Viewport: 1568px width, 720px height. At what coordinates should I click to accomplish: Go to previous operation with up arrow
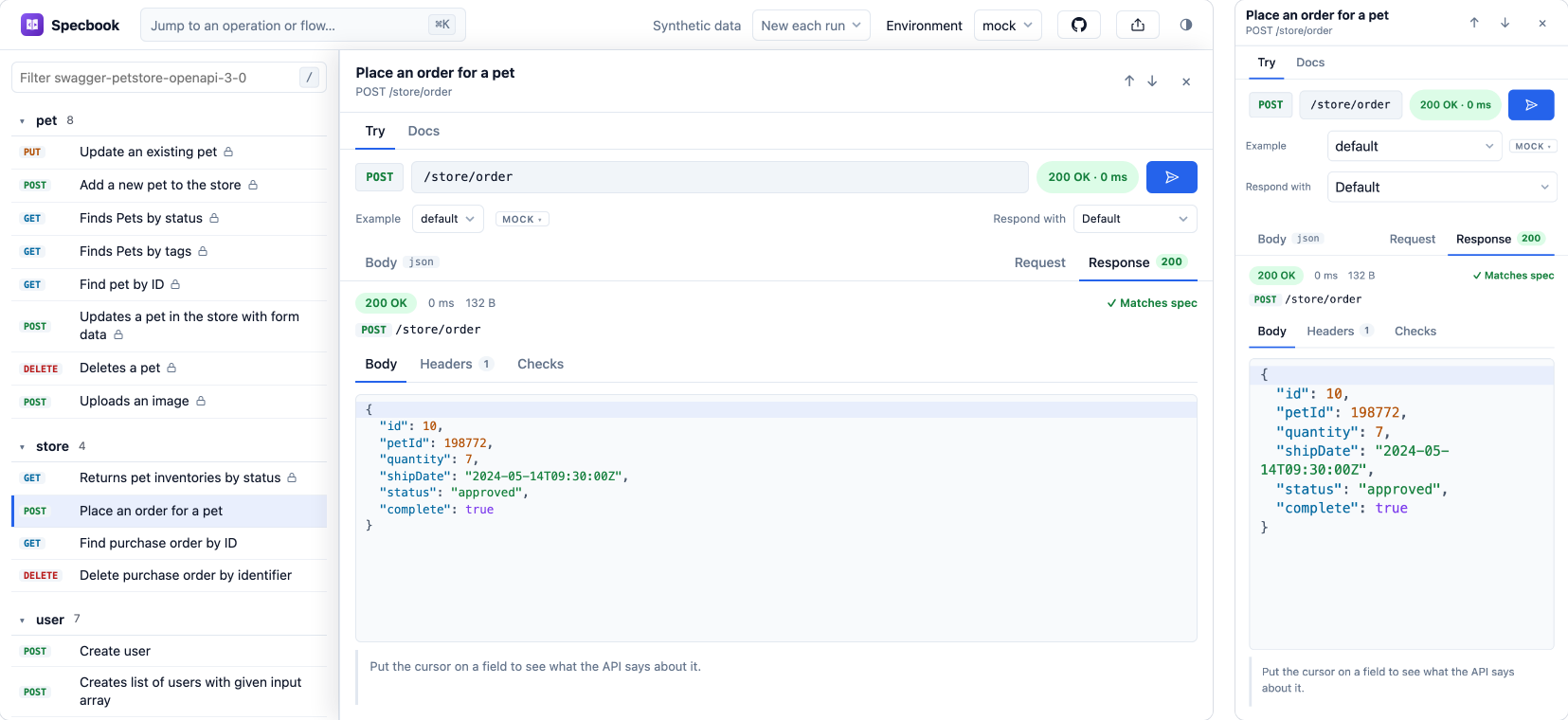click(1129, 81)
